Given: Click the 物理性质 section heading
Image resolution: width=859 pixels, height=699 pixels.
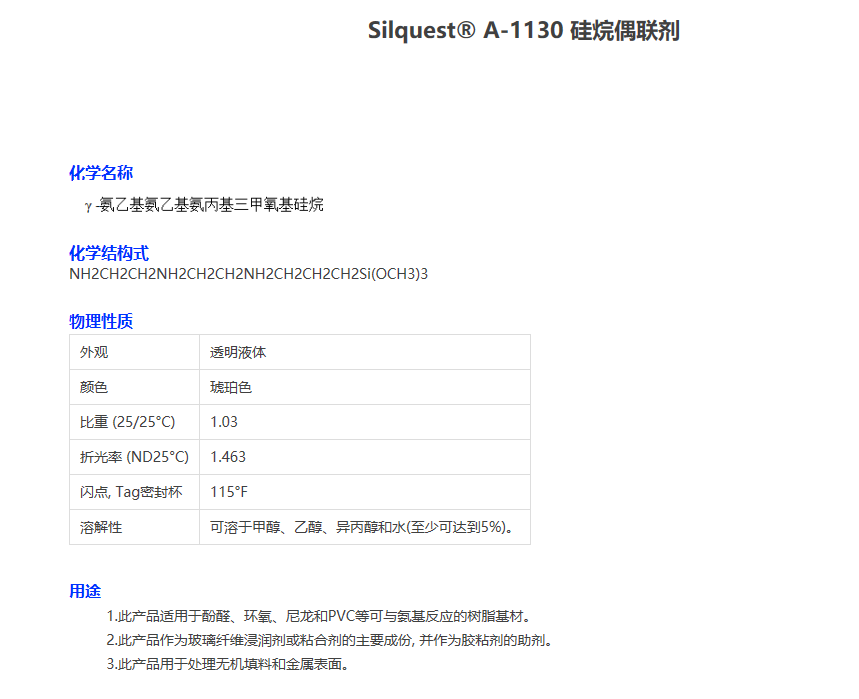Looking at the screenshot, I should click(x=100, y=321).
